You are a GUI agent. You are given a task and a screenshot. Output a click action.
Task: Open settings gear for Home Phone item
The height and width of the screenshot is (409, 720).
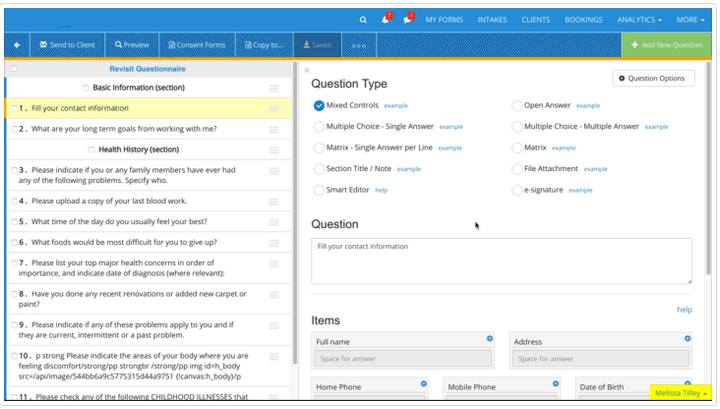423,383
